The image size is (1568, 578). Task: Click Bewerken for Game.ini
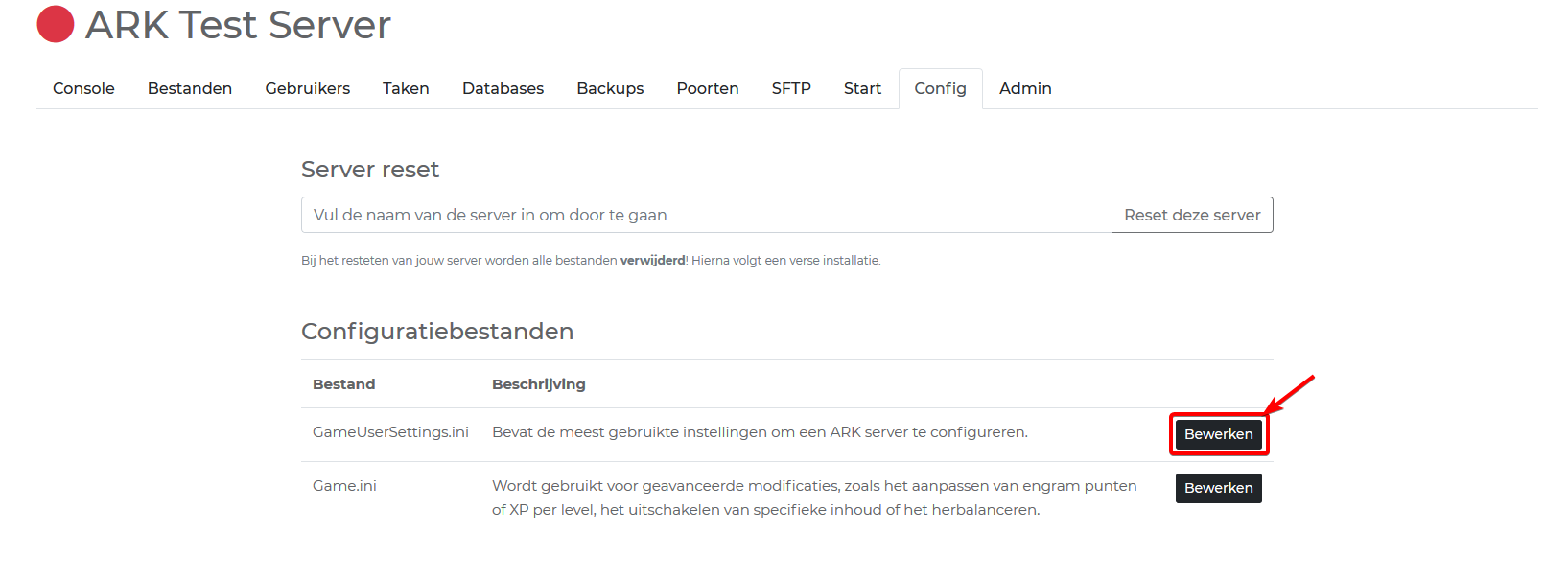[1218, 488]
